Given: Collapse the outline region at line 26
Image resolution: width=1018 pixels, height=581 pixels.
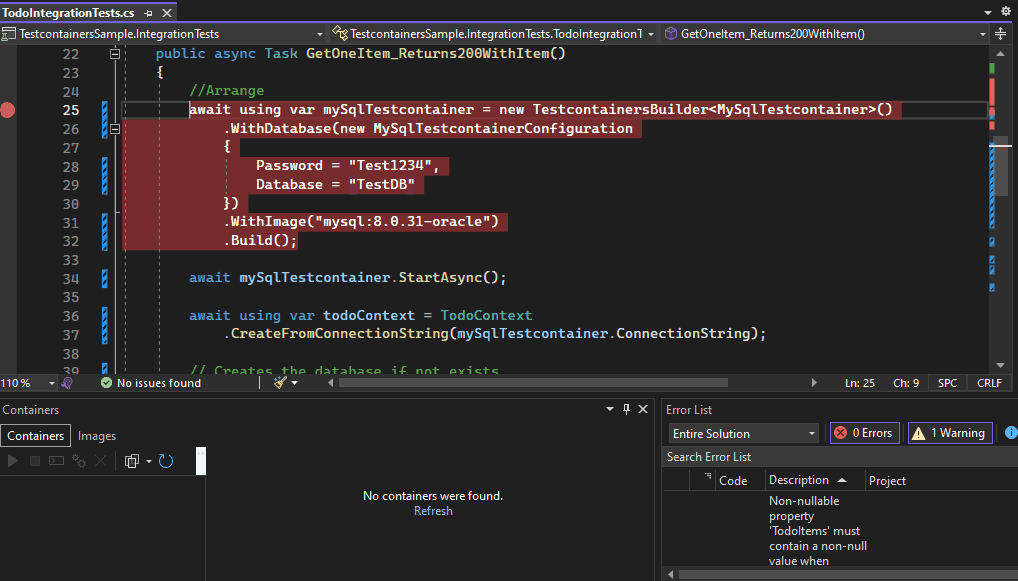Looking at the screenshot, I should (x=115, y=129).
